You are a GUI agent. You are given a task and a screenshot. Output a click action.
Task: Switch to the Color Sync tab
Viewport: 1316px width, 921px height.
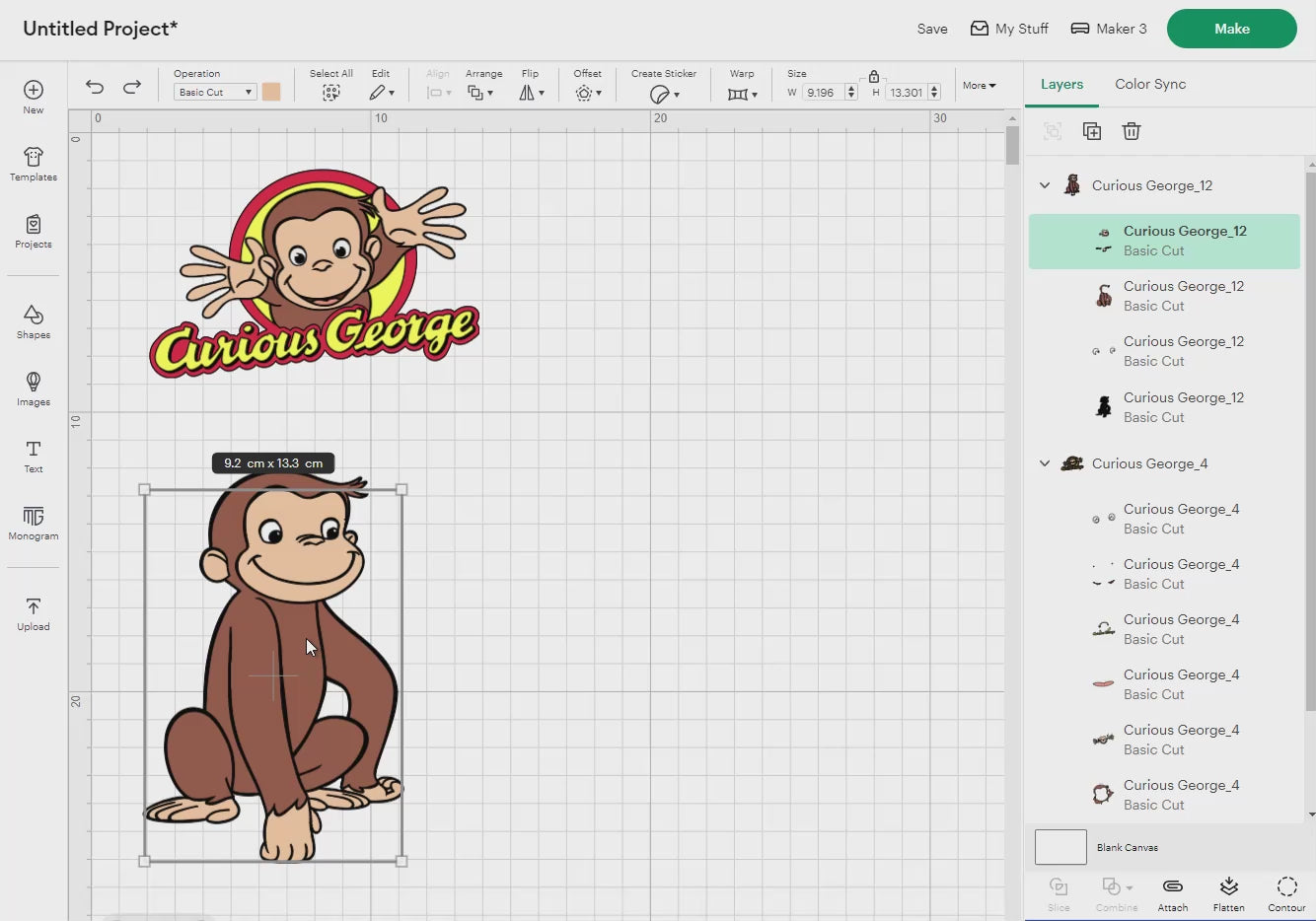click(x=1150, y=84)
